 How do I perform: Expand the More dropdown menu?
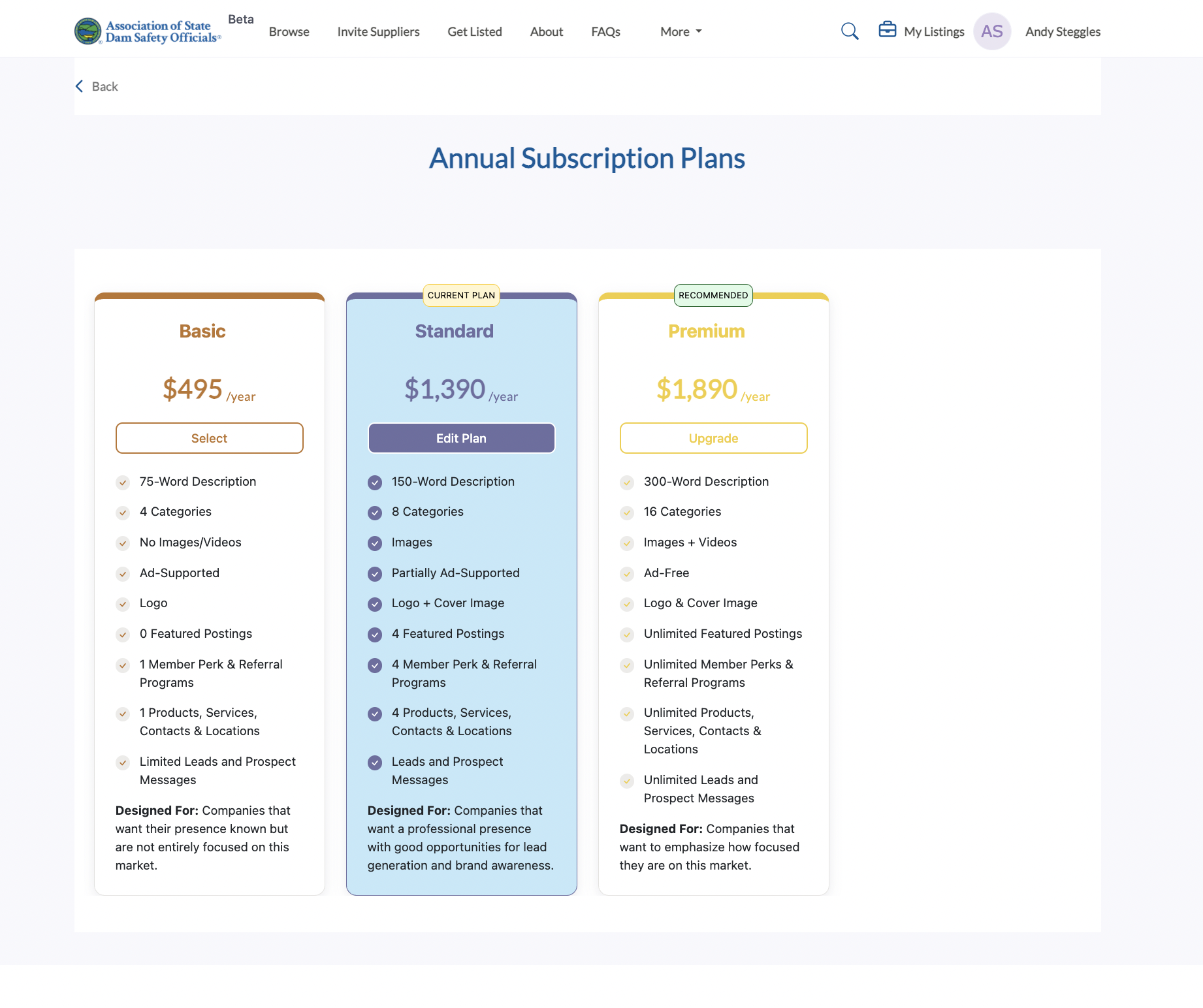[681, 31]
